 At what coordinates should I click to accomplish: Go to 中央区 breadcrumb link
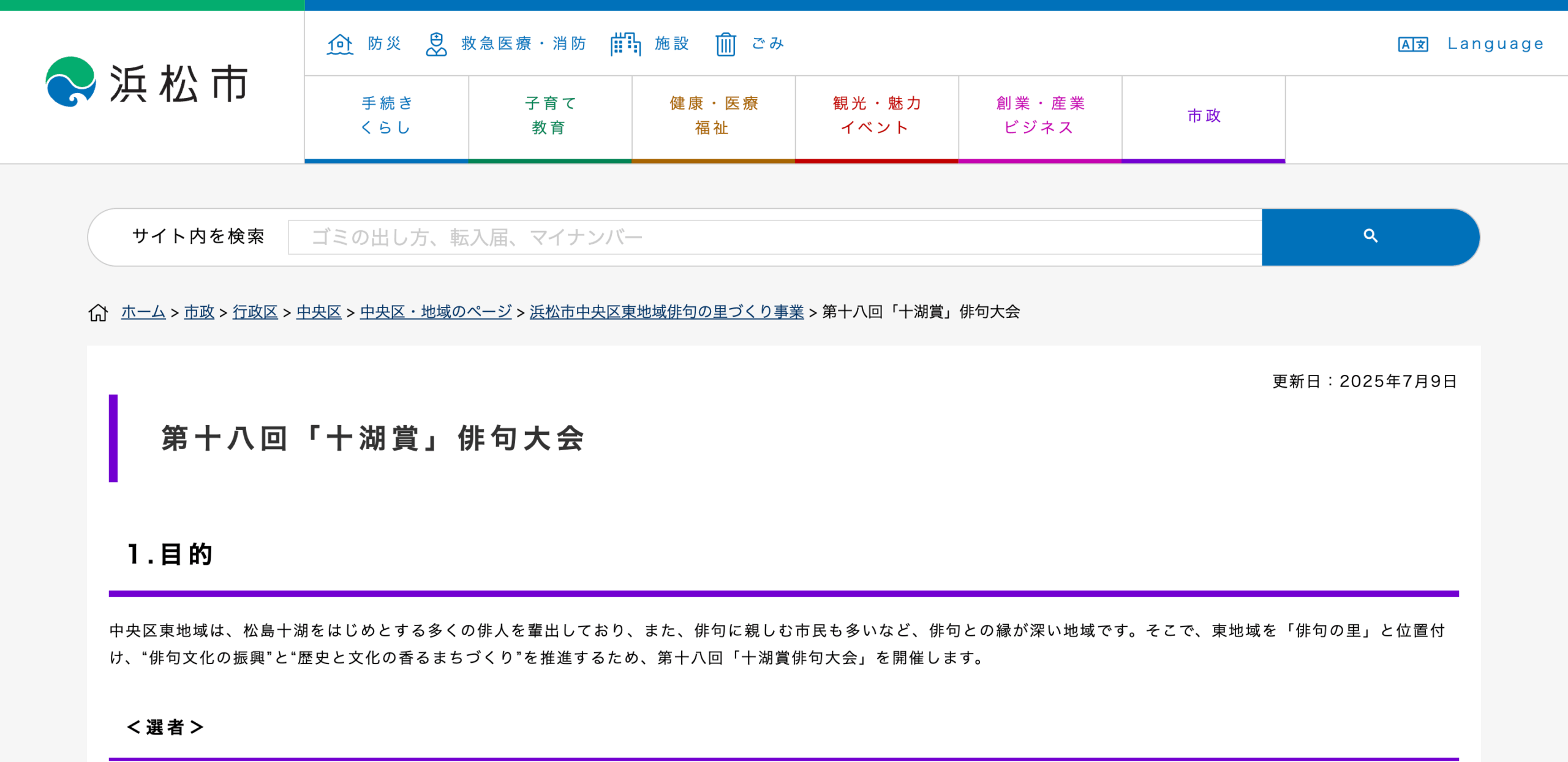[318, 312]
